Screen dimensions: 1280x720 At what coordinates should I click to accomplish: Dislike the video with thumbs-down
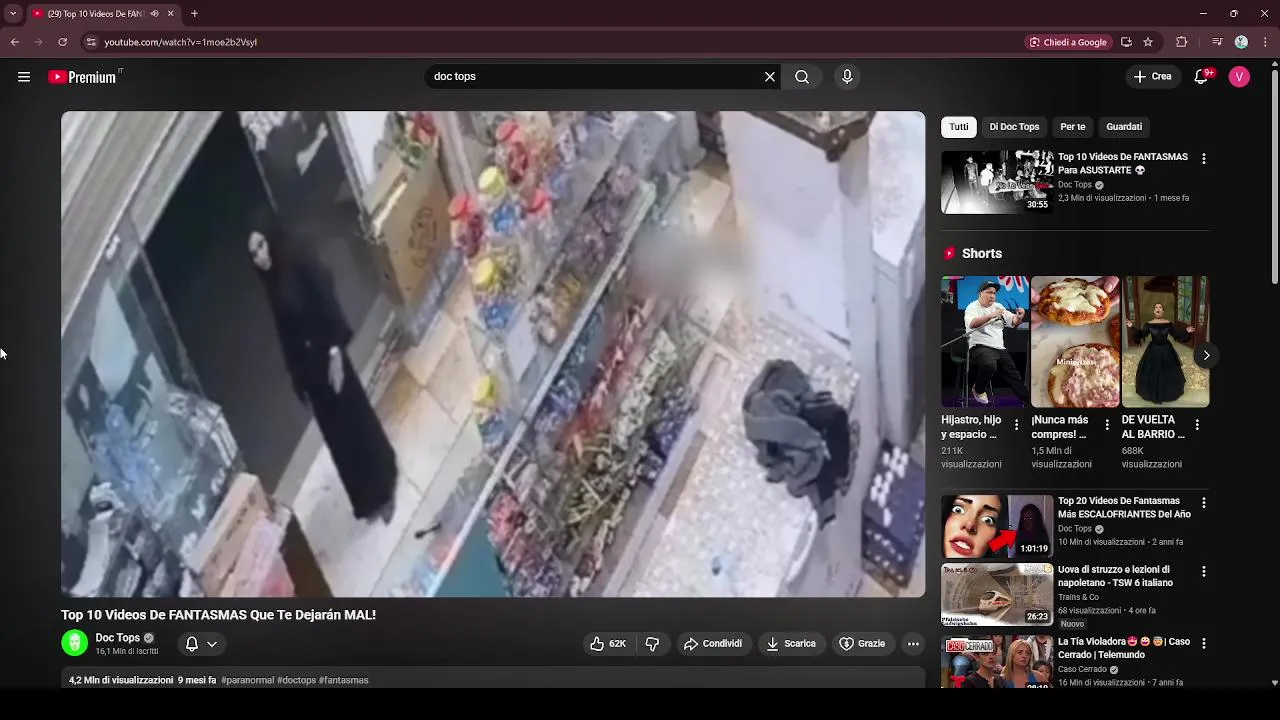point(652,644)
